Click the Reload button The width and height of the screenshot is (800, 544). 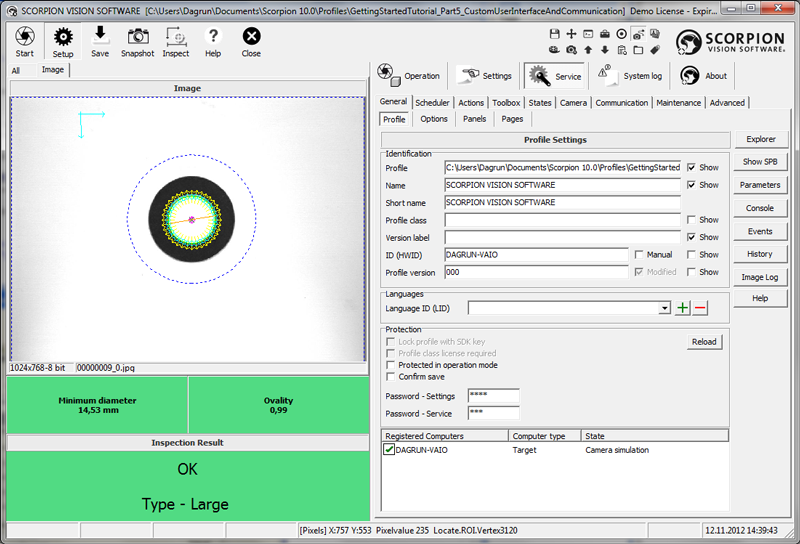click(x=704, y=342)
